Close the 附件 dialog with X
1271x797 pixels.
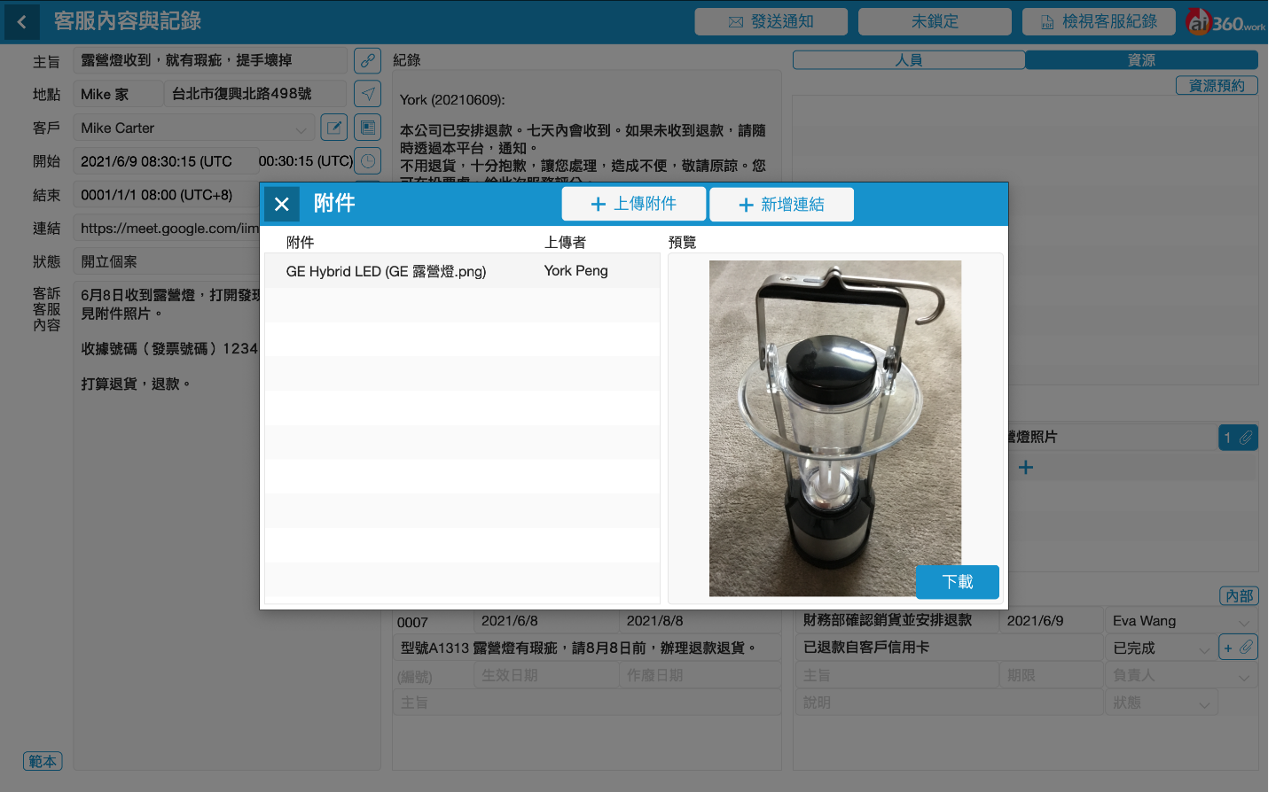coord(282,204)
